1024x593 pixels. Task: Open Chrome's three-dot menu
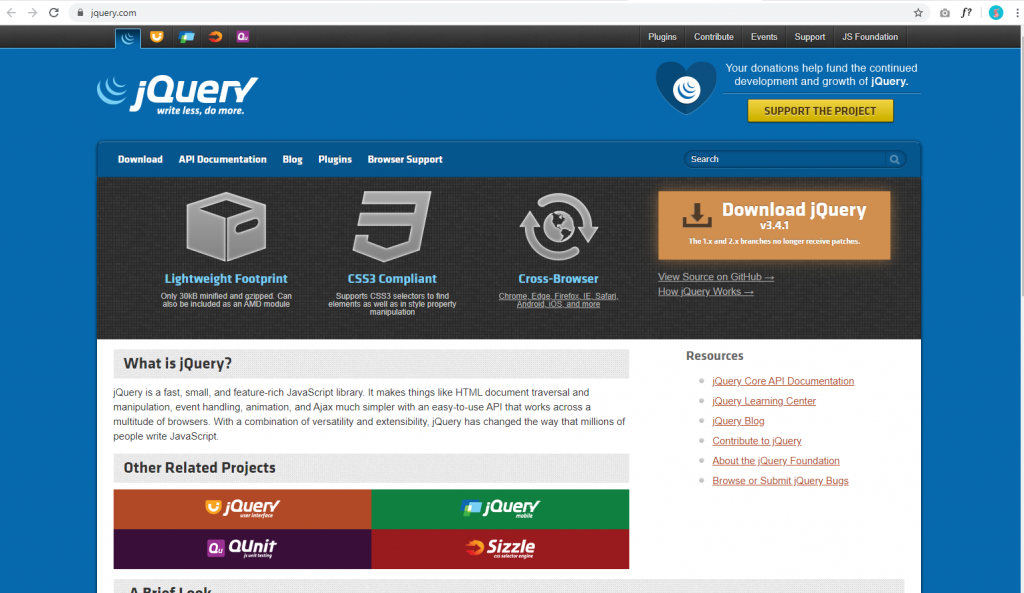1017,12
